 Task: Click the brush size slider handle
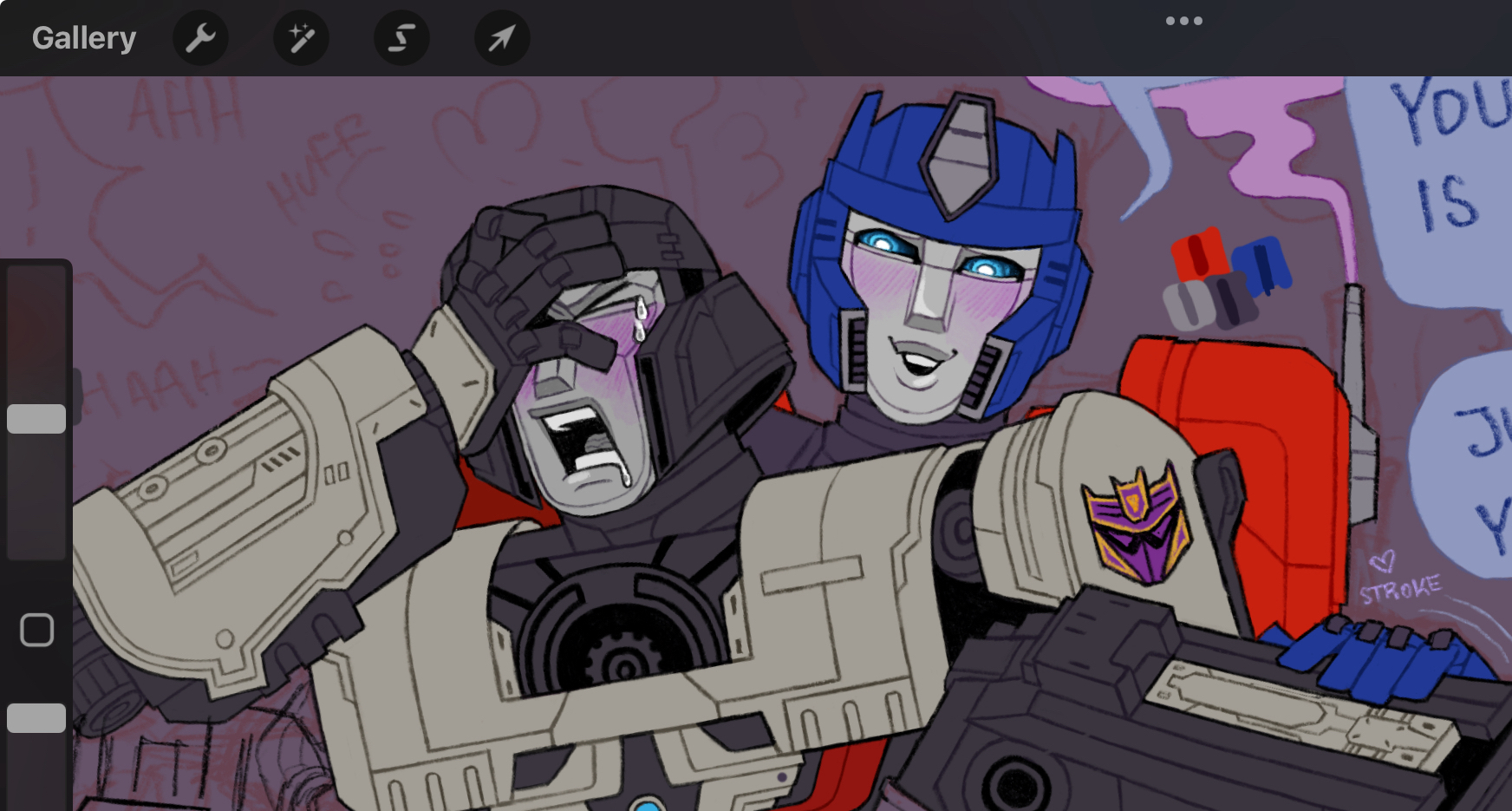36,419
